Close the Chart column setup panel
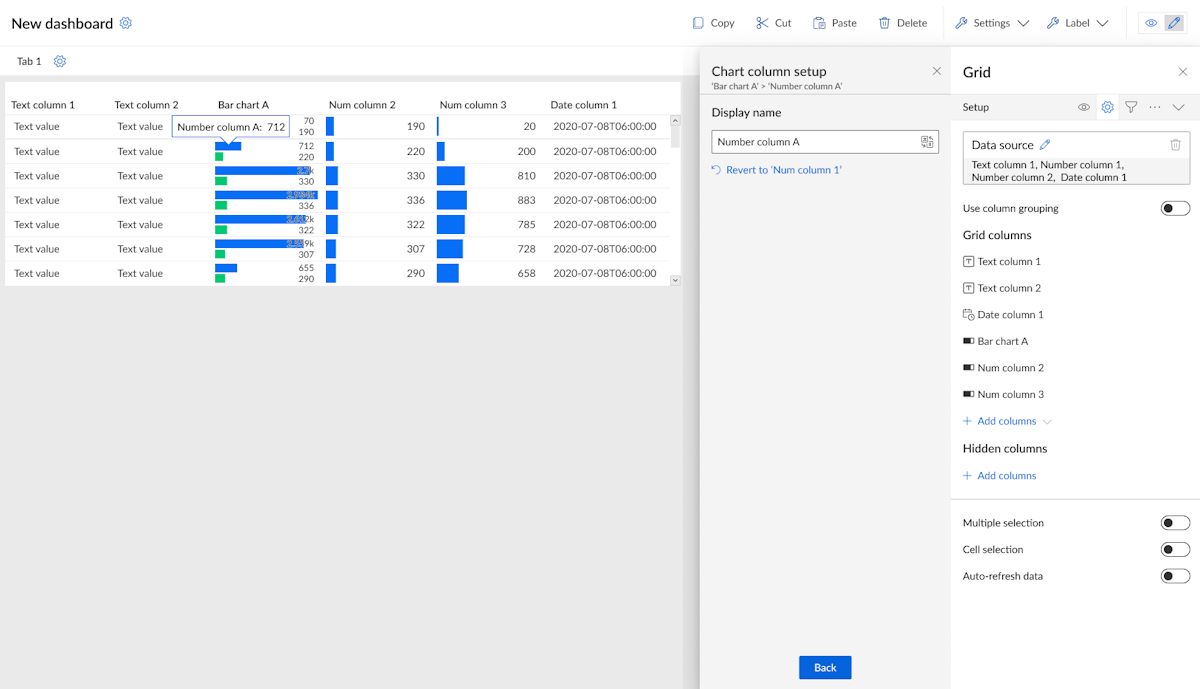Image resolution: width=1200 pixels, height=689 pixels. 937,71
